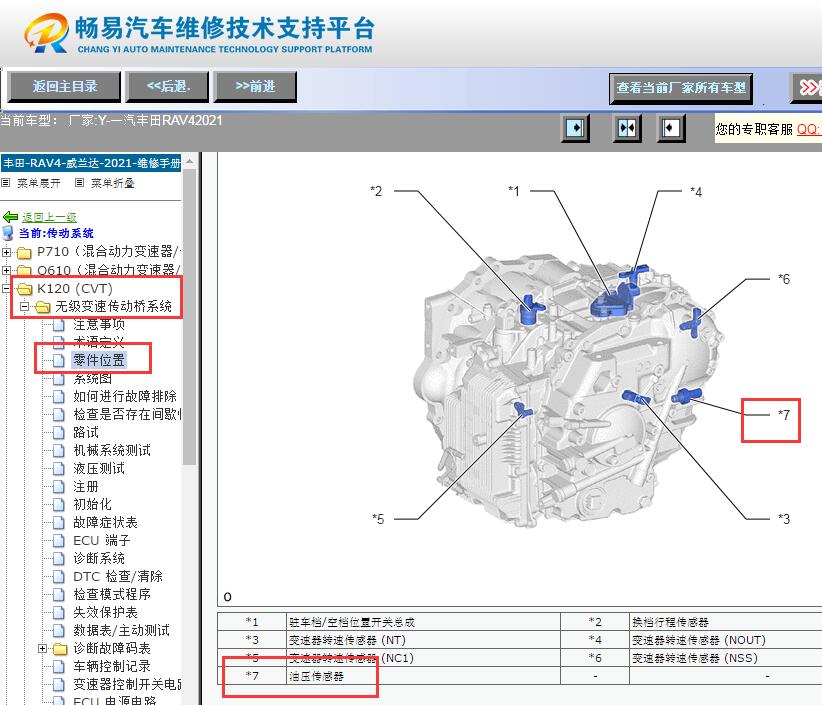The image size is (822, 705).
Task: Click the 丰田-RAV4-威兰达-2021-维修手册 title
Action: click(x=91, y=163)
